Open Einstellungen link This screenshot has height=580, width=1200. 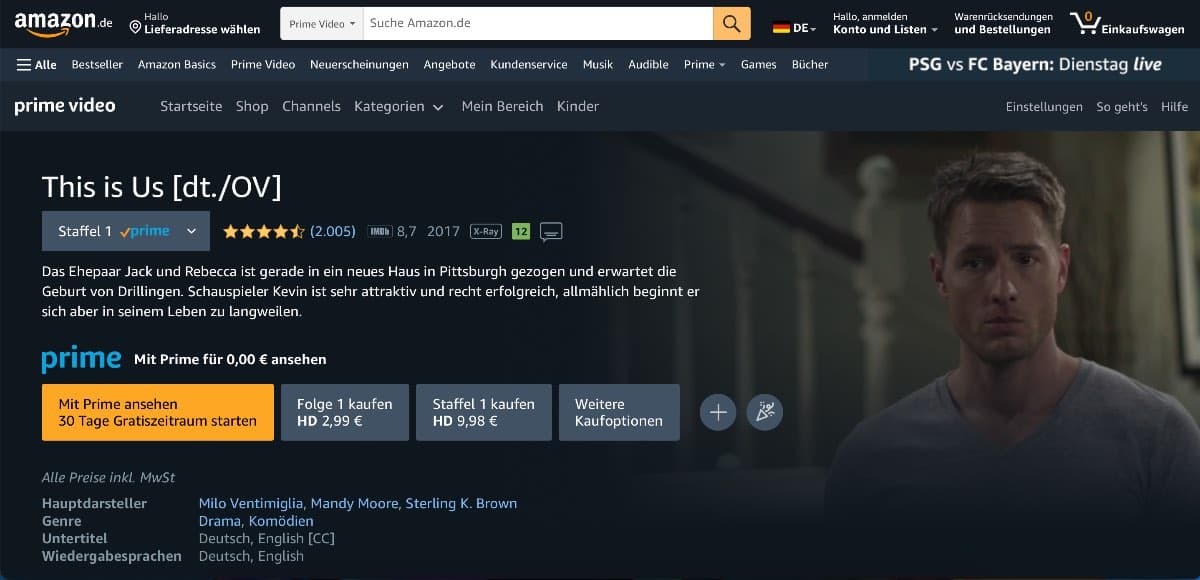(1044, 107)
